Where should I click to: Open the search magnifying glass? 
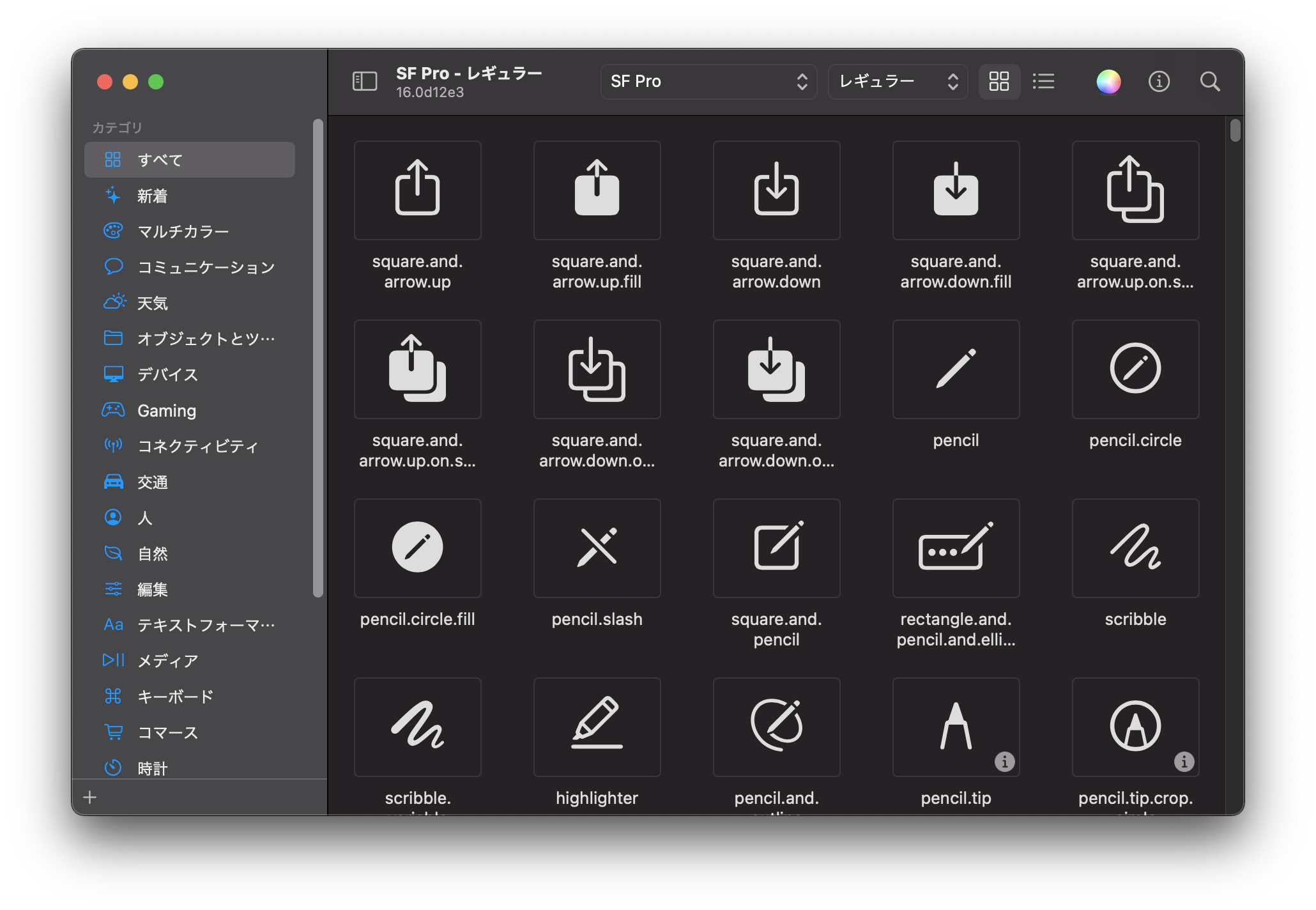pyautogui.click(x=1209, y=82)
